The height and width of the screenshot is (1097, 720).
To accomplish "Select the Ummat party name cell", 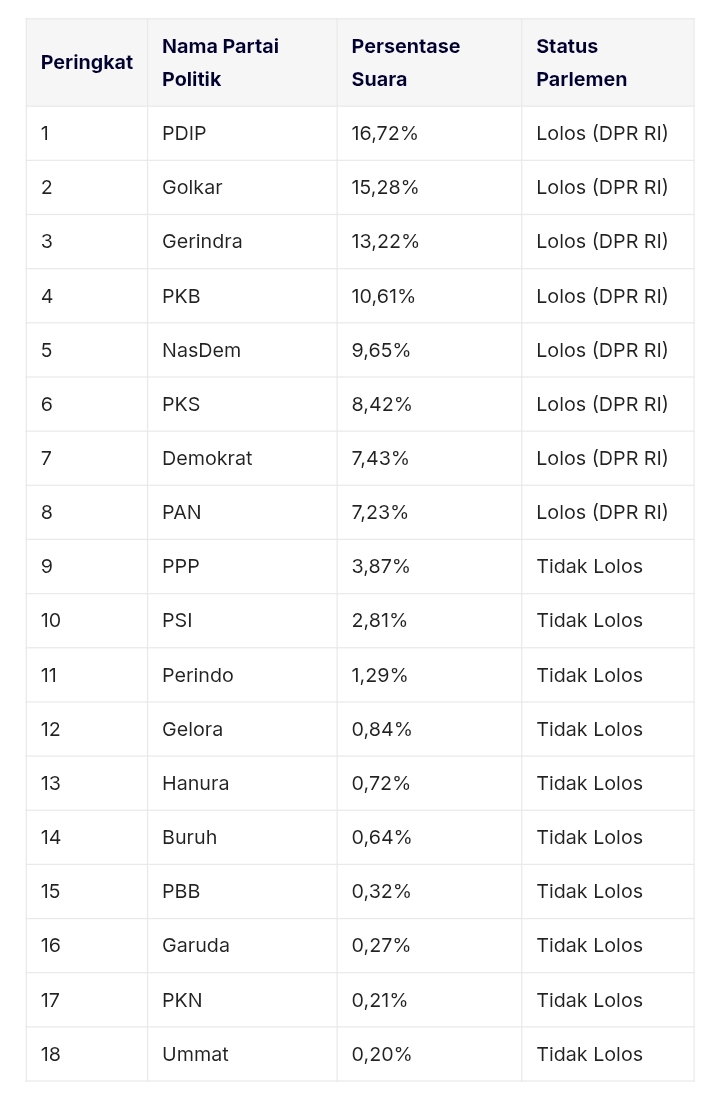I will (242, 1054).
